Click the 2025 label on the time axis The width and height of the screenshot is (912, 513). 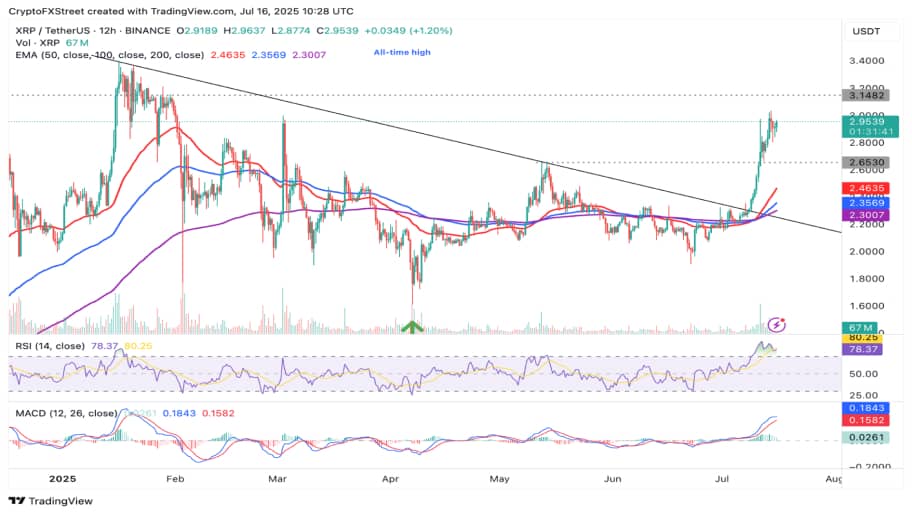pos(62,479)
